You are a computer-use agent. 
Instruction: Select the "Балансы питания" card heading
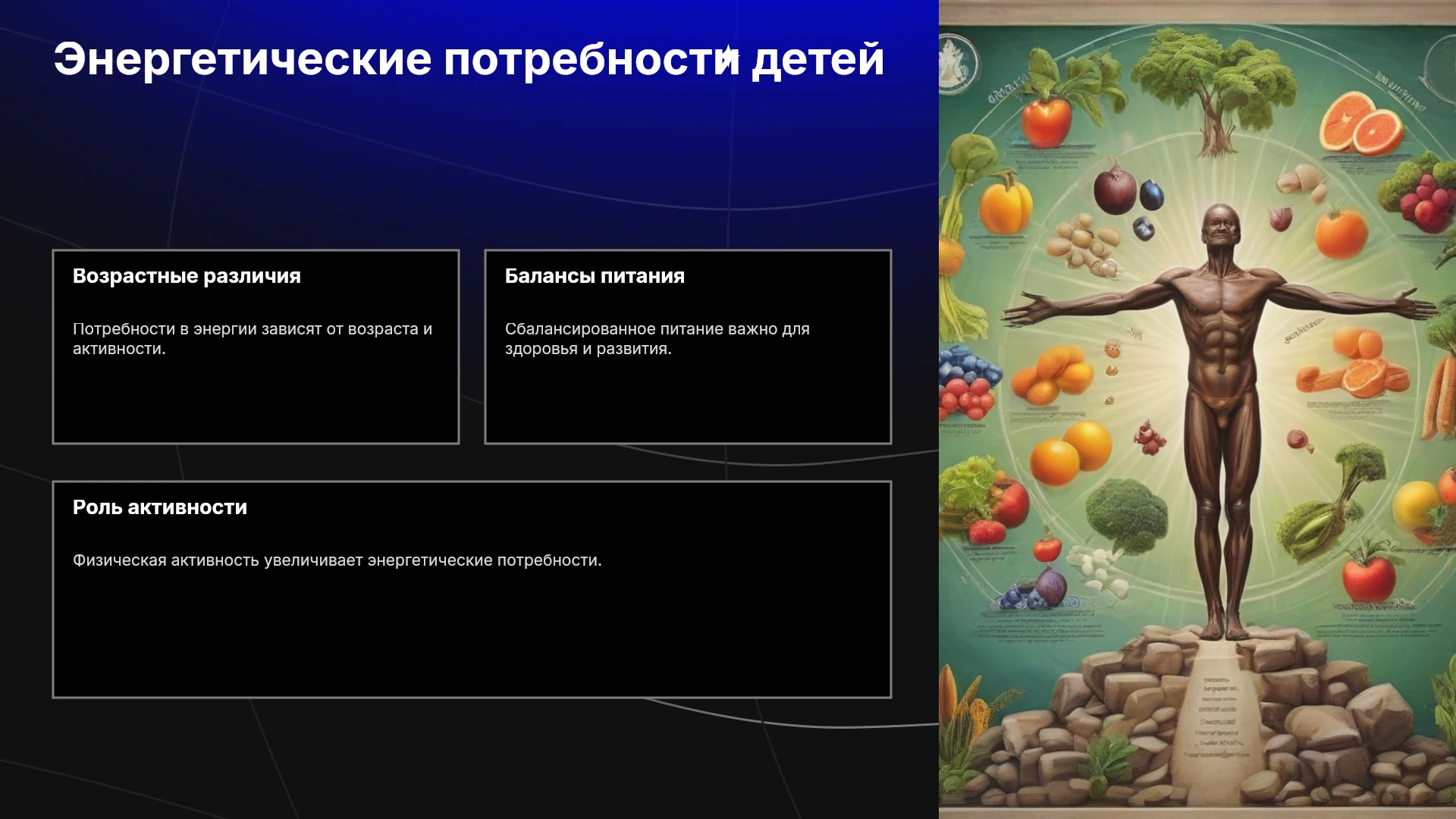coord(595,276)
